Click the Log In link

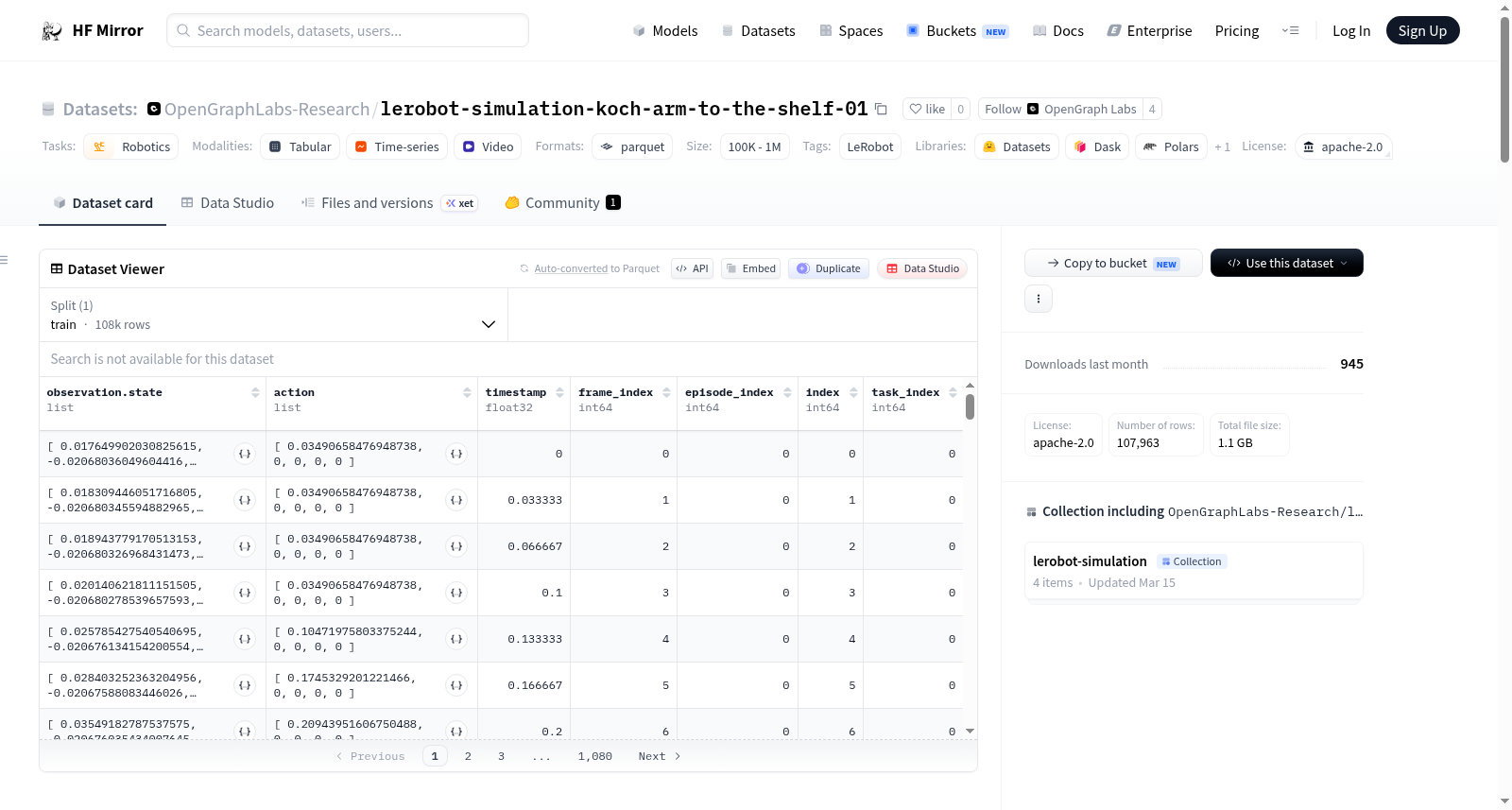(1351, 31)
